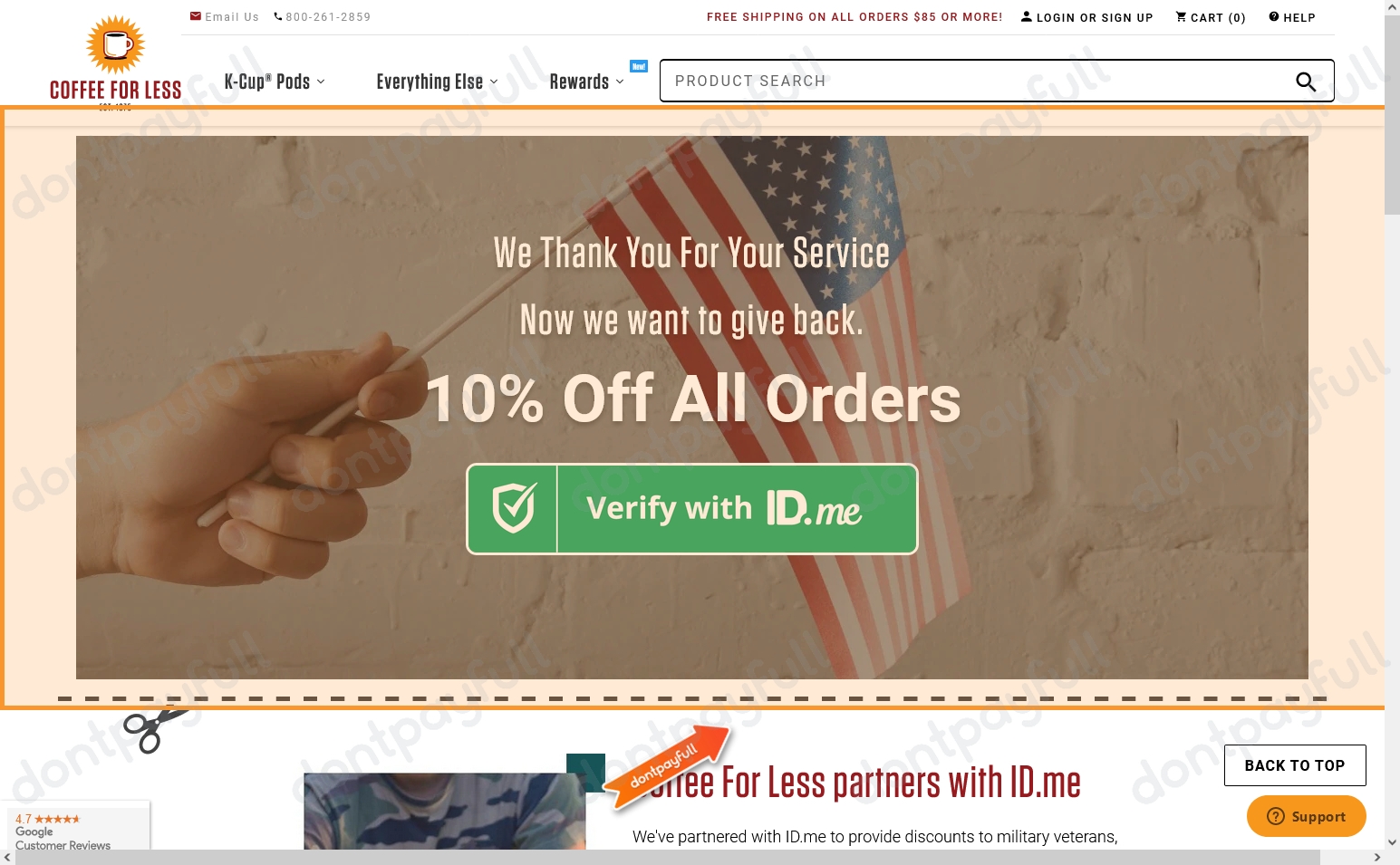Viewport: 1400px width, 865px height.
Task: Expand the K-Cup Pods menu
Action: click(x=274, y=82)
